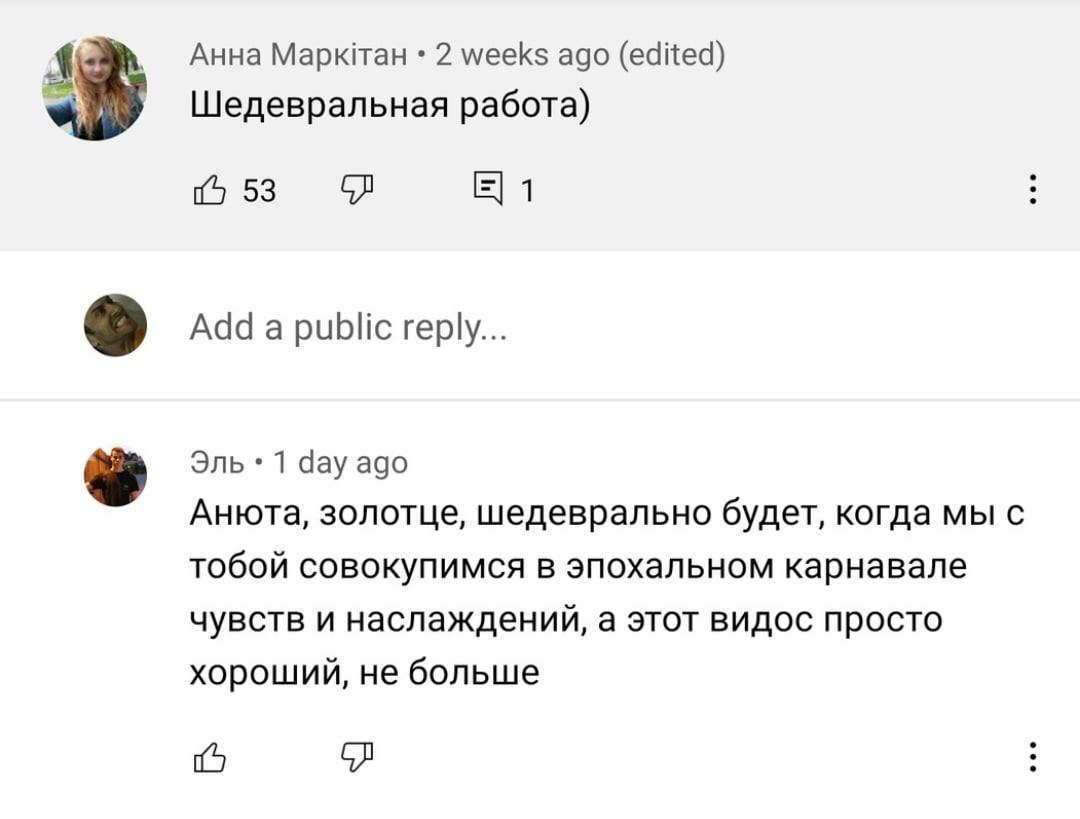Click your own avatar beside the reply field
1080x819 pixels.
115,325
